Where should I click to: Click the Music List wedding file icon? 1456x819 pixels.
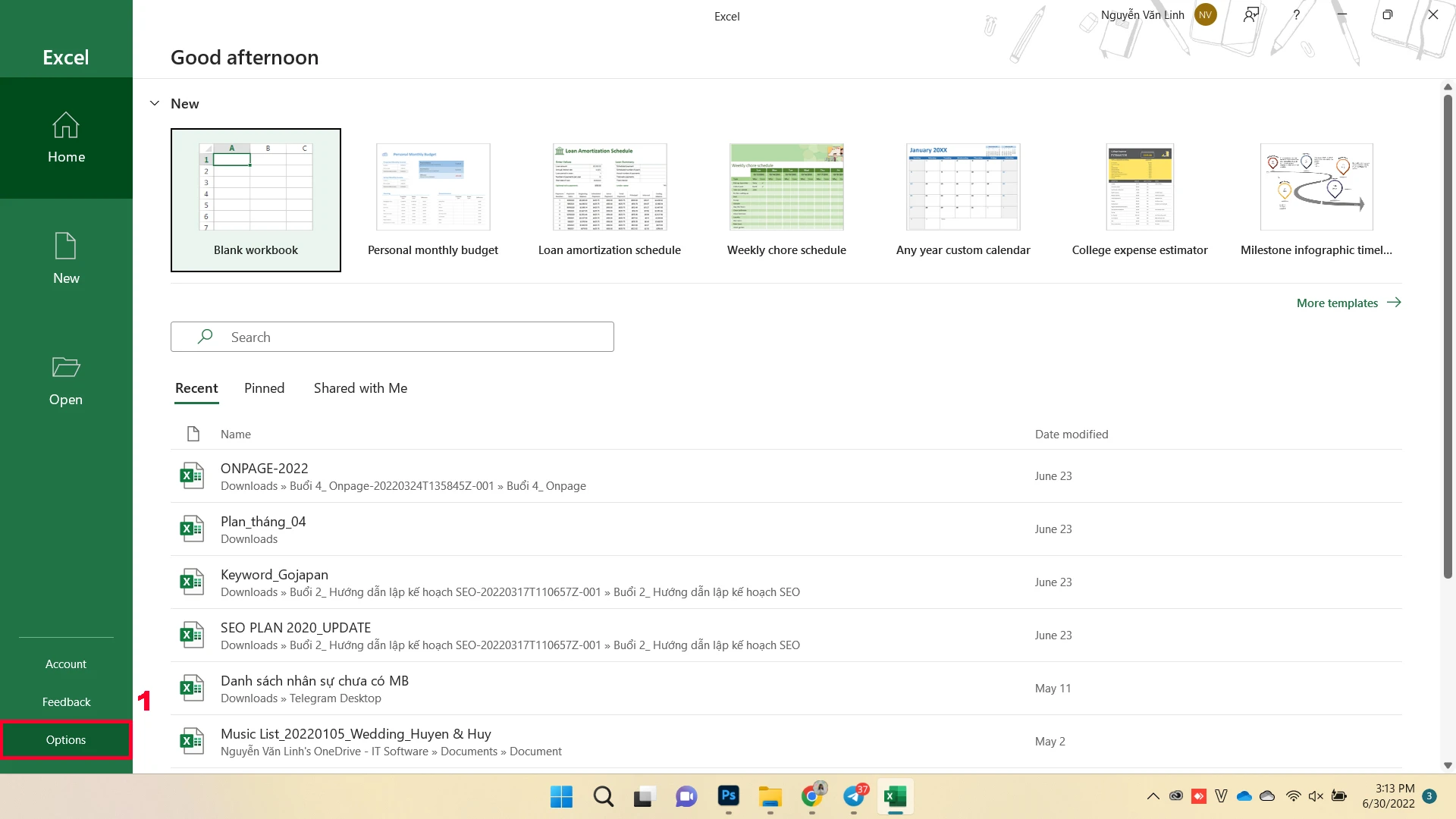tap(192, 741)
